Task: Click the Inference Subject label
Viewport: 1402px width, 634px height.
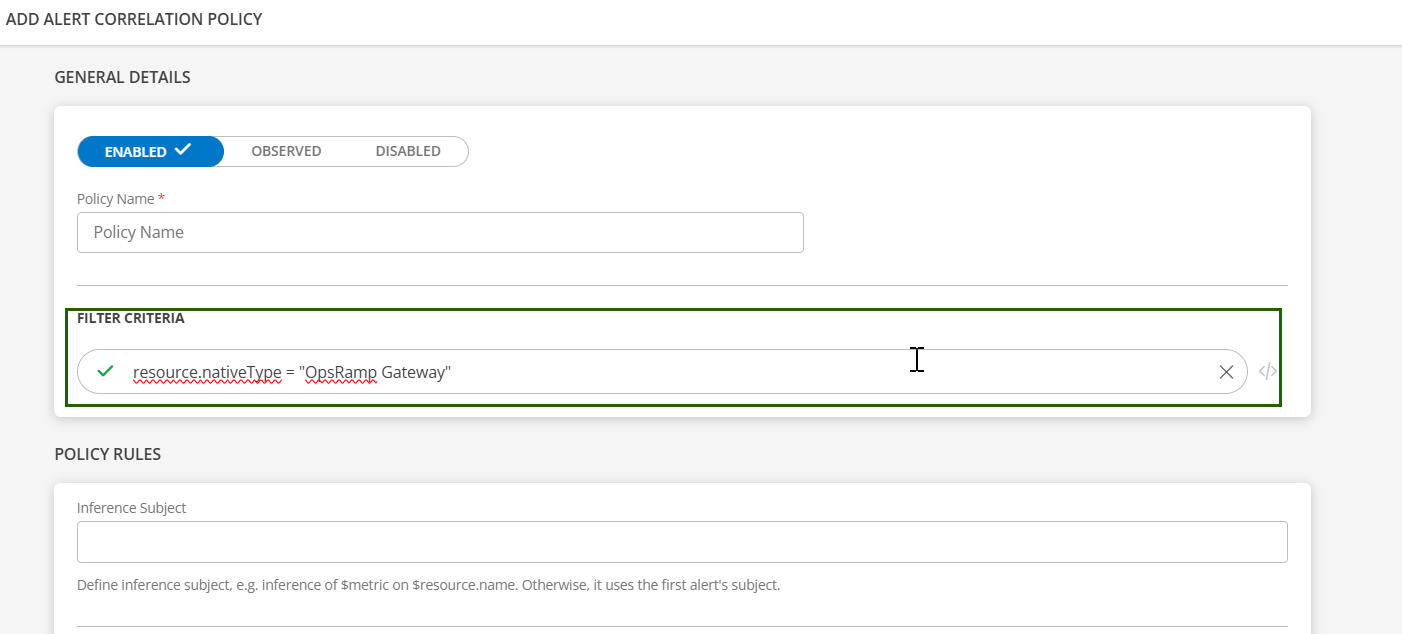Action: pos(131,508)
